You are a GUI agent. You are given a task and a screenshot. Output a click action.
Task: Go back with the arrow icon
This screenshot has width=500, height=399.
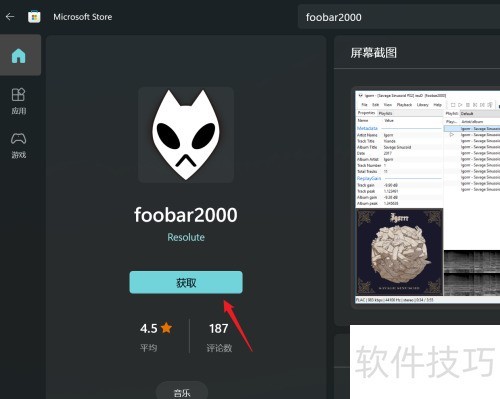coord(10,17)
